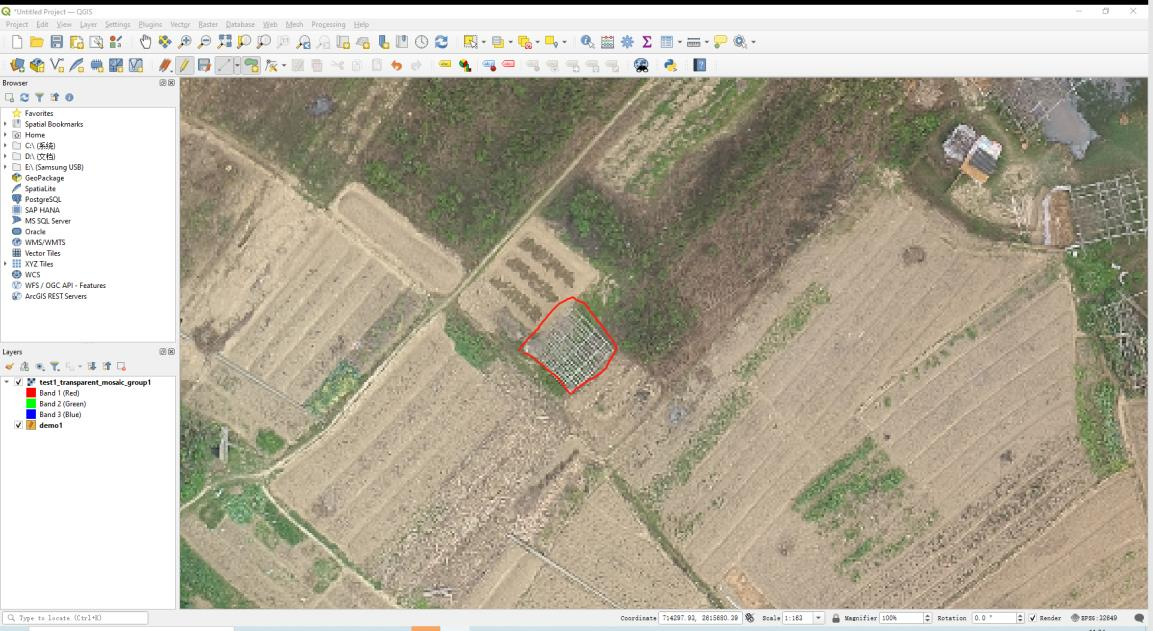The width and height of the screenshot is (1153, 631).
Task: Click the Zoom Full extent icon
Action: pos(223,42)
